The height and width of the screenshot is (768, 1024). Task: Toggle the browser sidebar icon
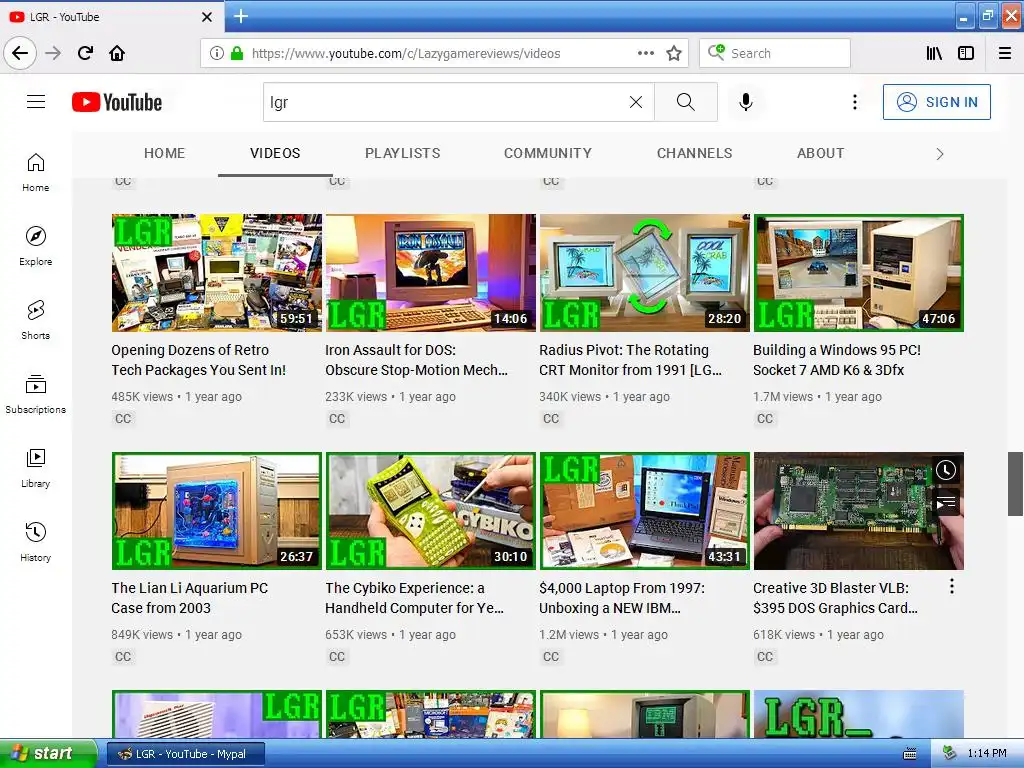pyautogui.click(x=966, y=53)
